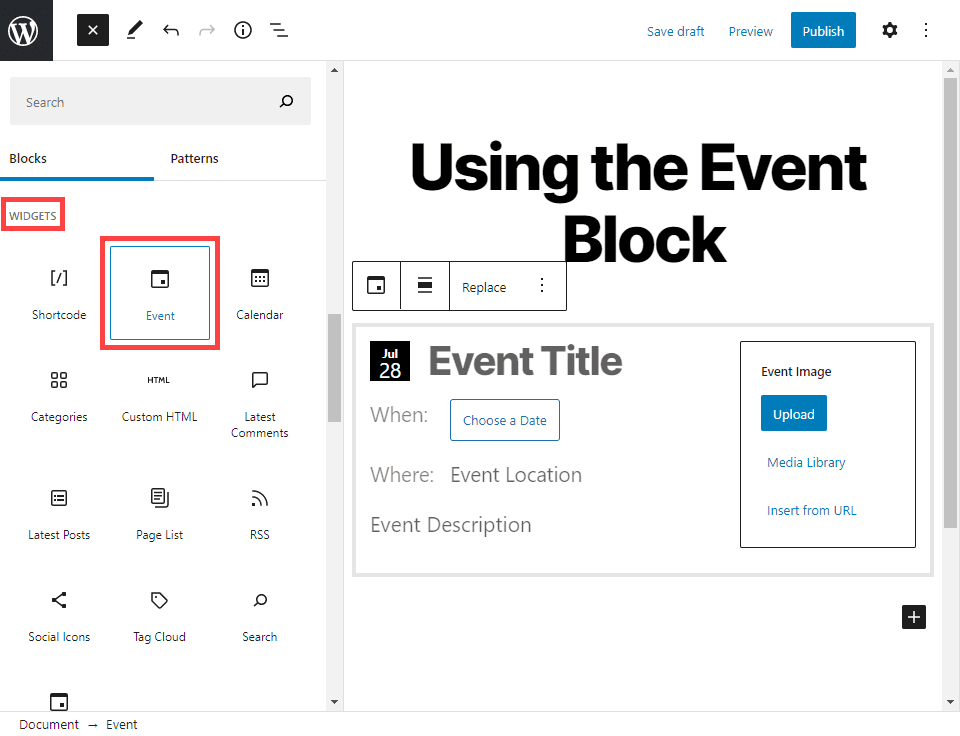Publish the post

(823, 30)
